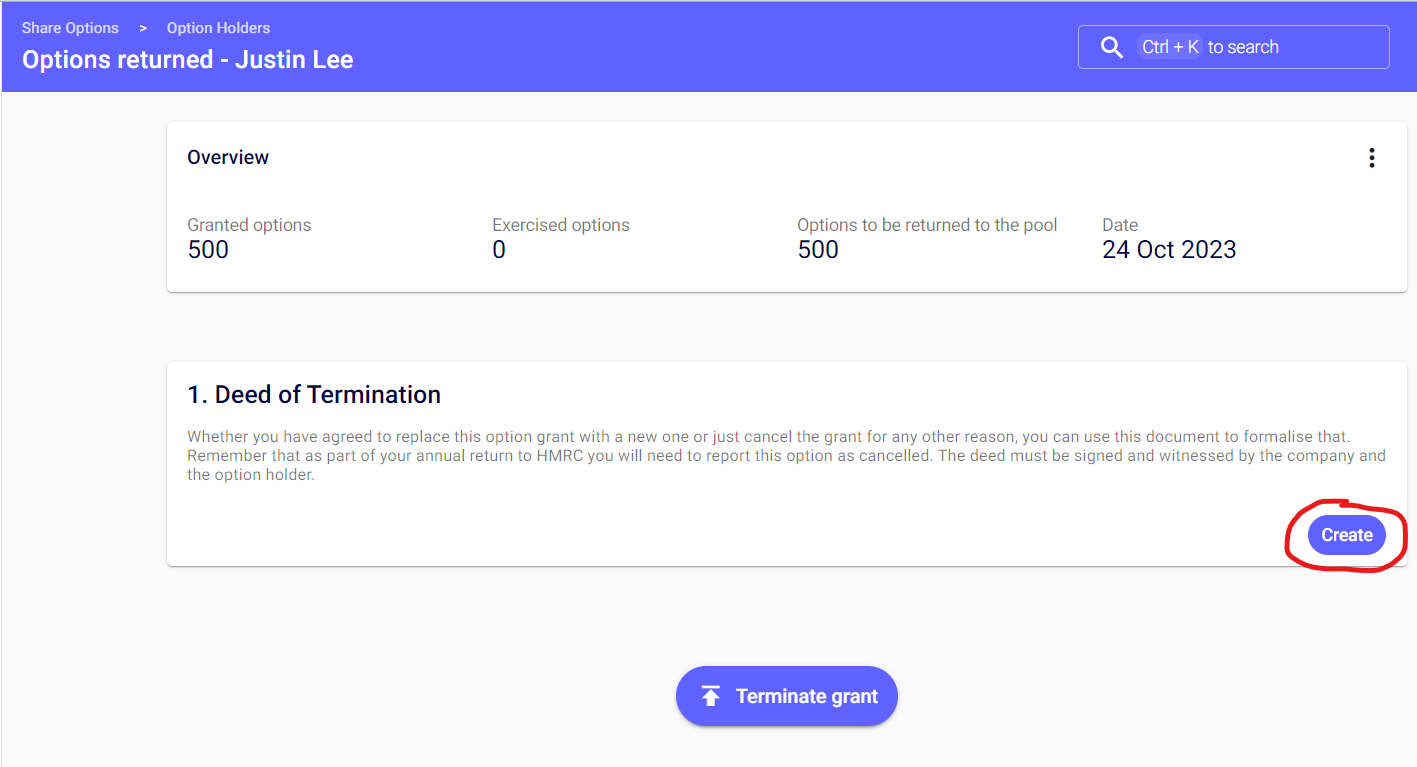Click the '1. Deed of Termination' heading

(313, 395)
